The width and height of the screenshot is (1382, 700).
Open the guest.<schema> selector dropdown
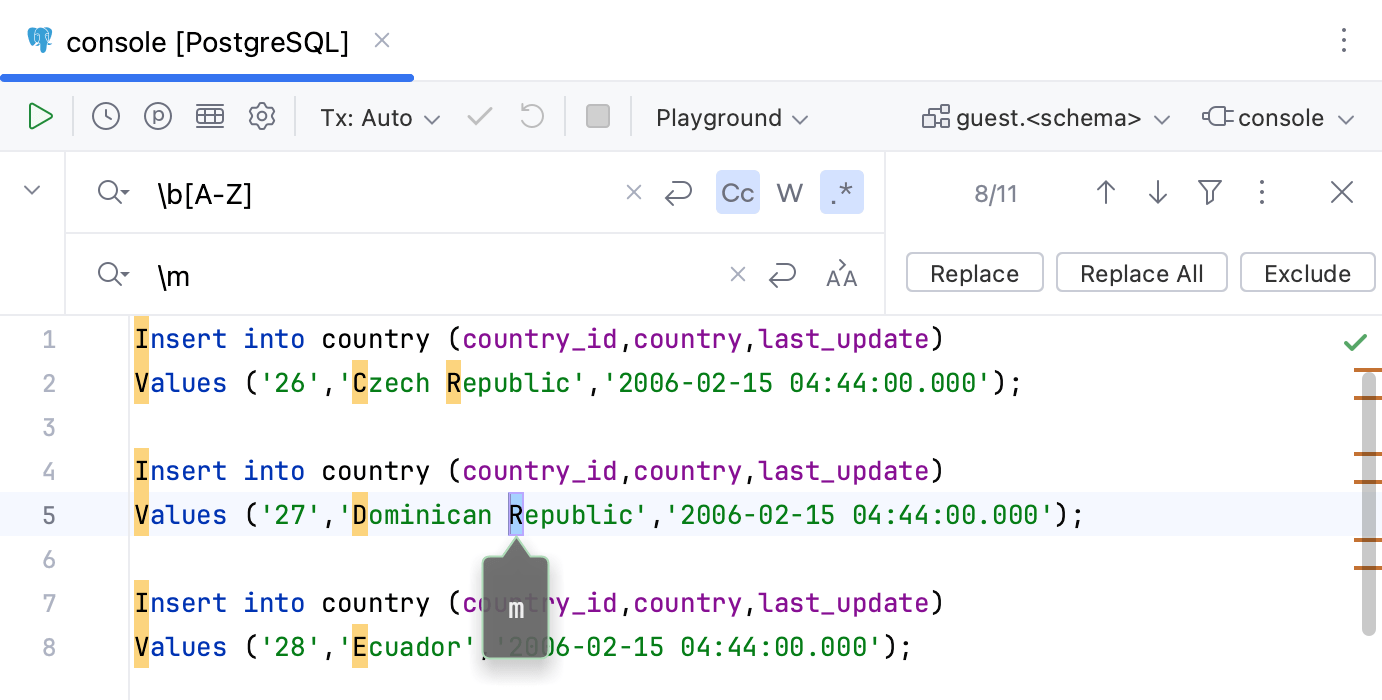pyautogui.click(x=1046, y=118)
